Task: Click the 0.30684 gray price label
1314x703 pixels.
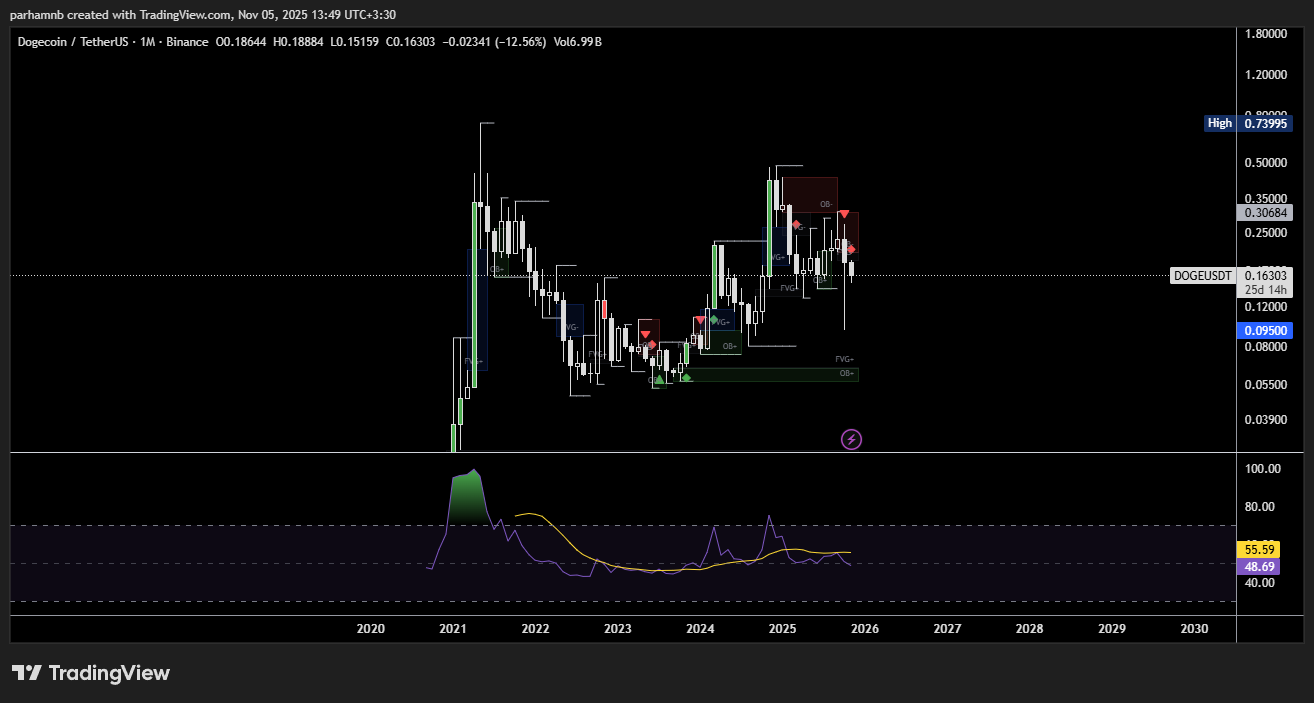Action: [x=1264, y=212]
